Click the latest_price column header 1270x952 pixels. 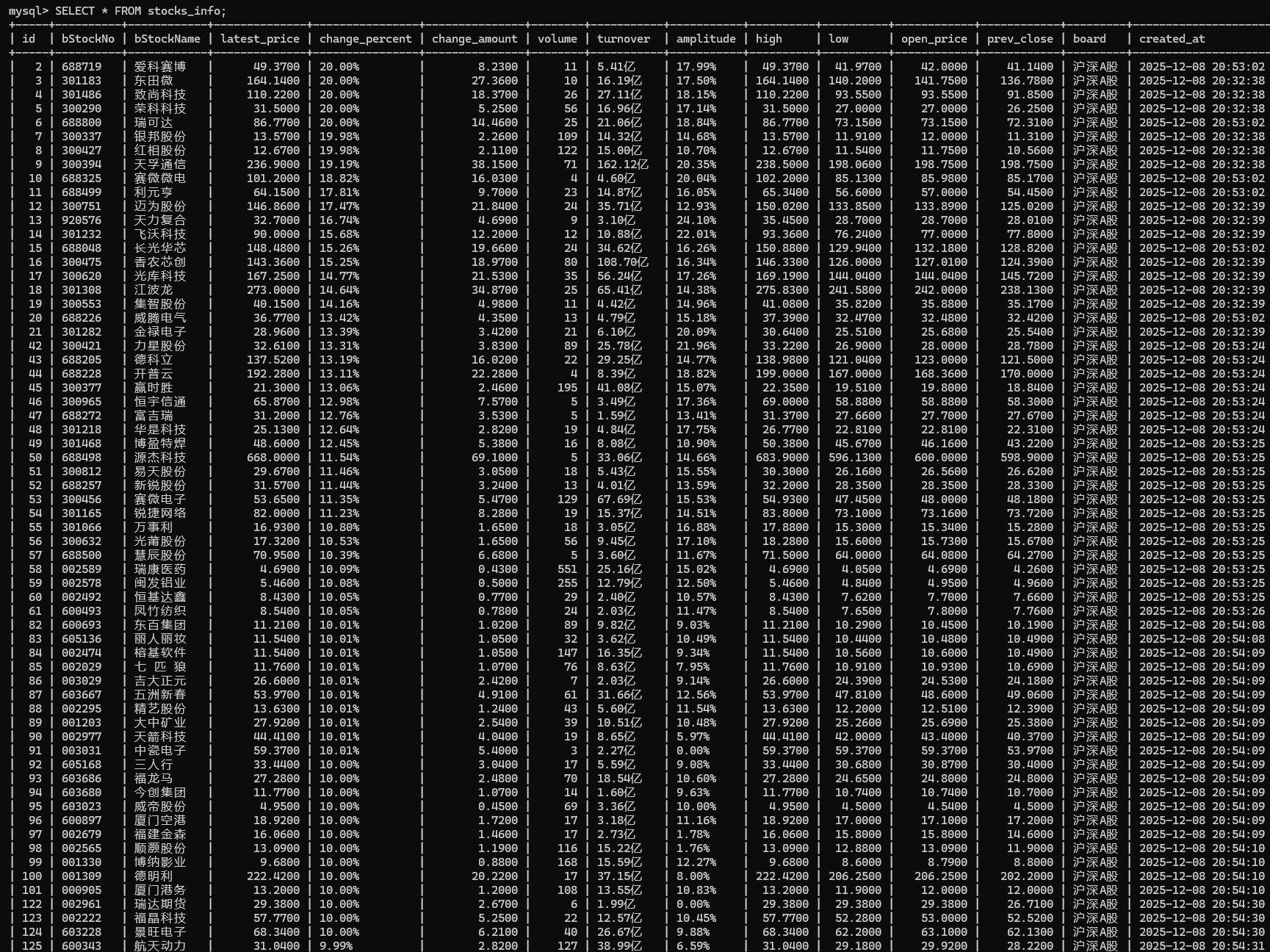click(x=260, y=39)
